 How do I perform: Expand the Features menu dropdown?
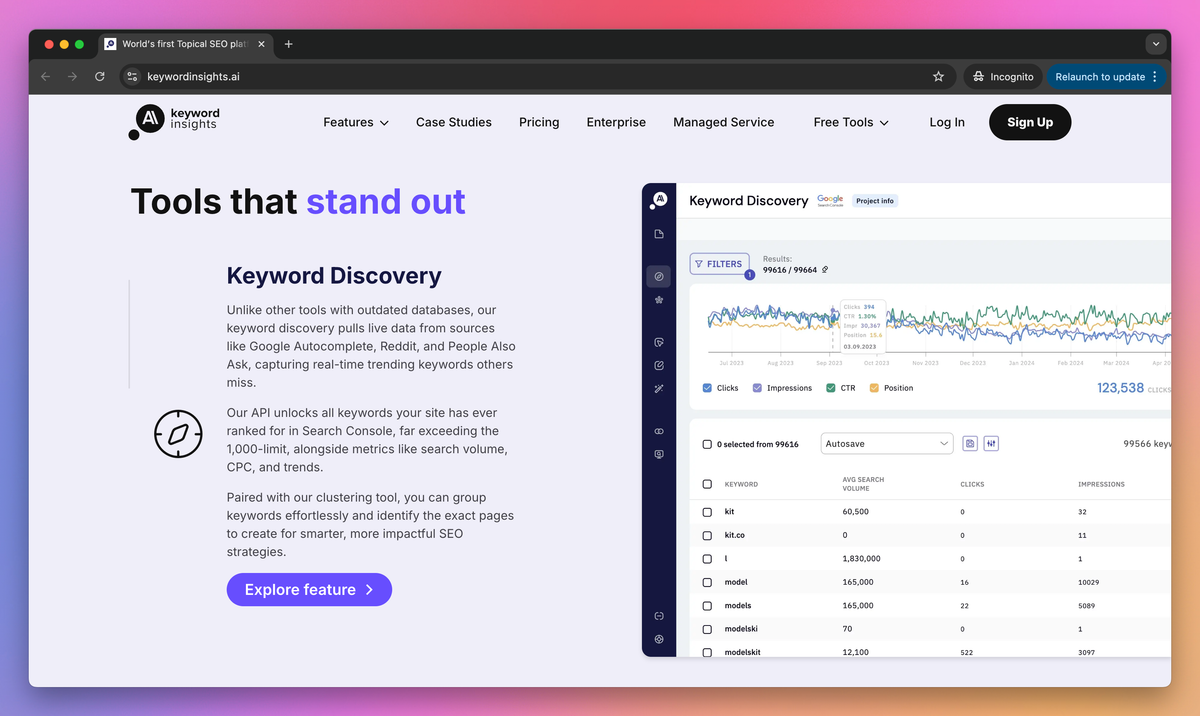pyautogui.click(x=356, y=122)
